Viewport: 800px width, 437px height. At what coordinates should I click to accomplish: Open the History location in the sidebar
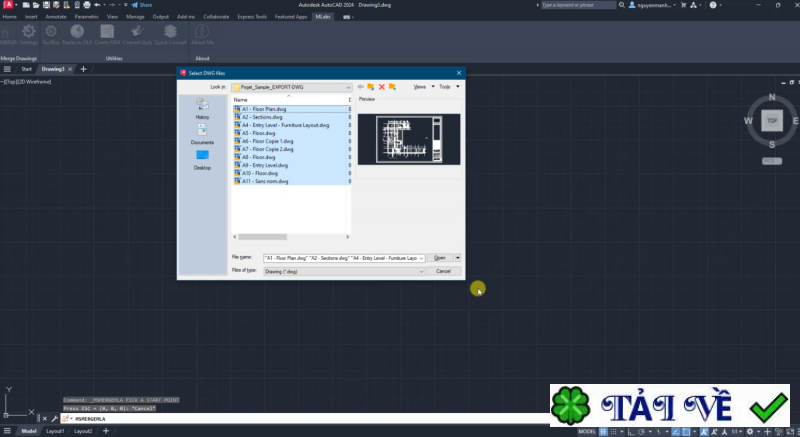pyautogui.click(x=202, y=109)
